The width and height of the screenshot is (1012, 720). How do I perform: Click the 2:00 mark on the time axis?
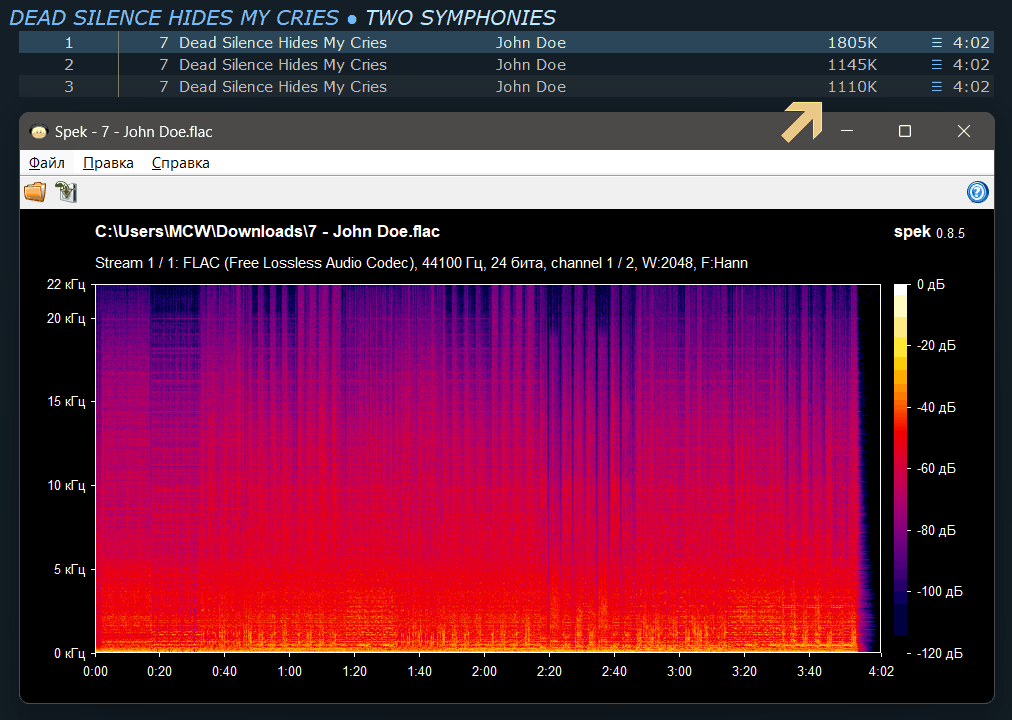(x=484, y=669)
